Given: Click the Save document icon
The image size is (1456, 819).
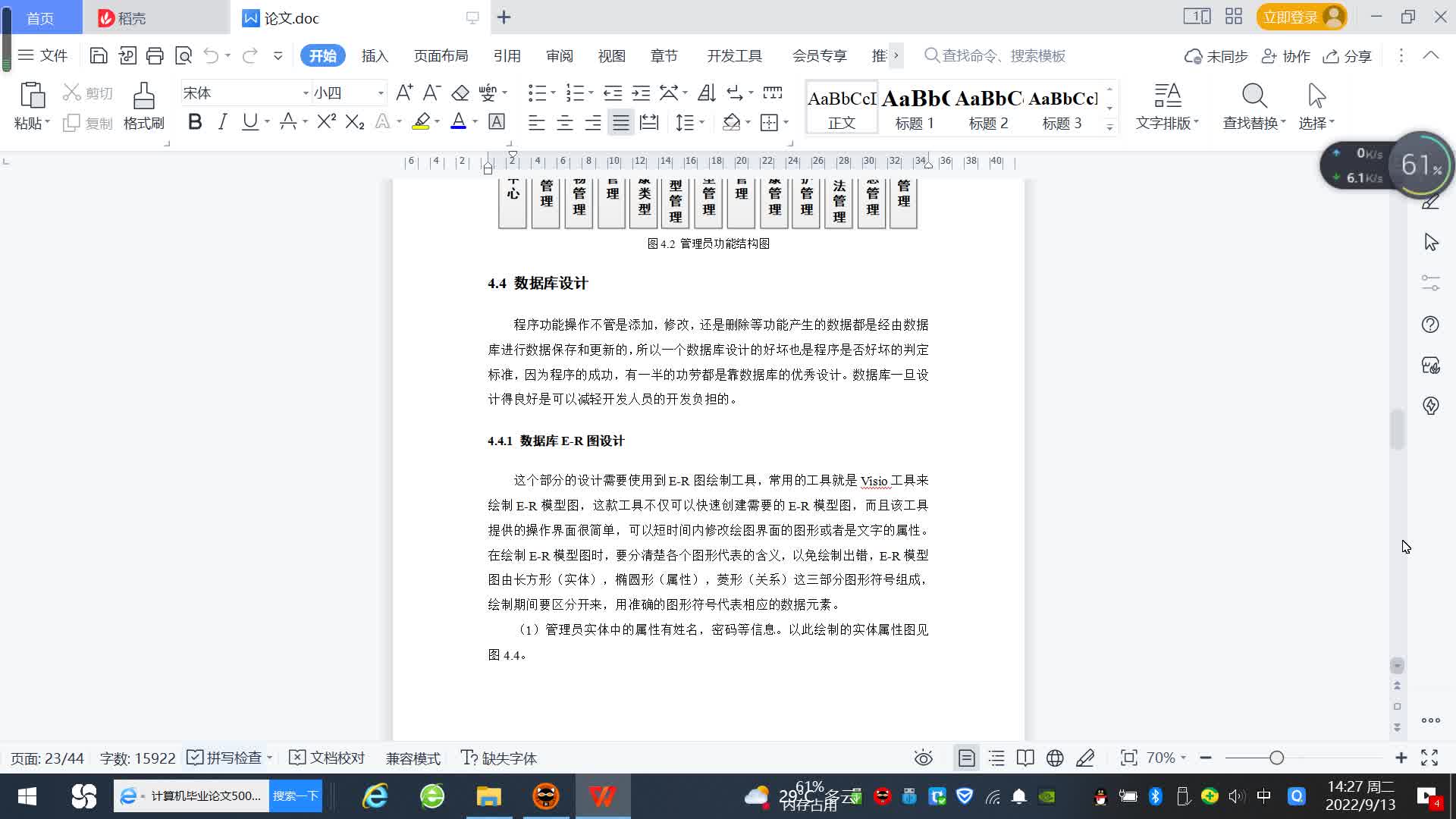Looking at the screenshot, I should point(98,55).
